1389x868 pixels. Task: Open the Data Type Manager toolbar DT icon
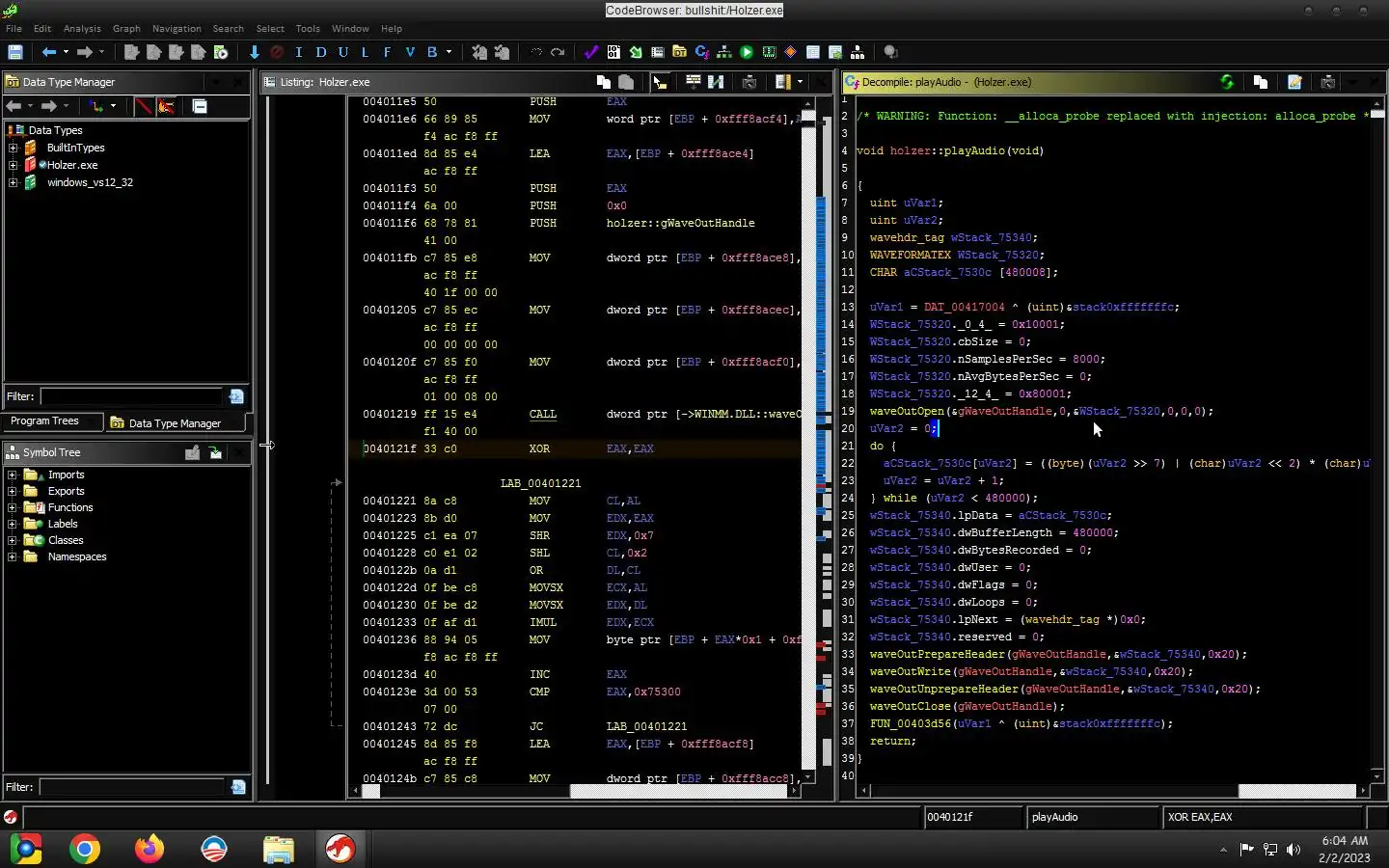click(680, 52)
